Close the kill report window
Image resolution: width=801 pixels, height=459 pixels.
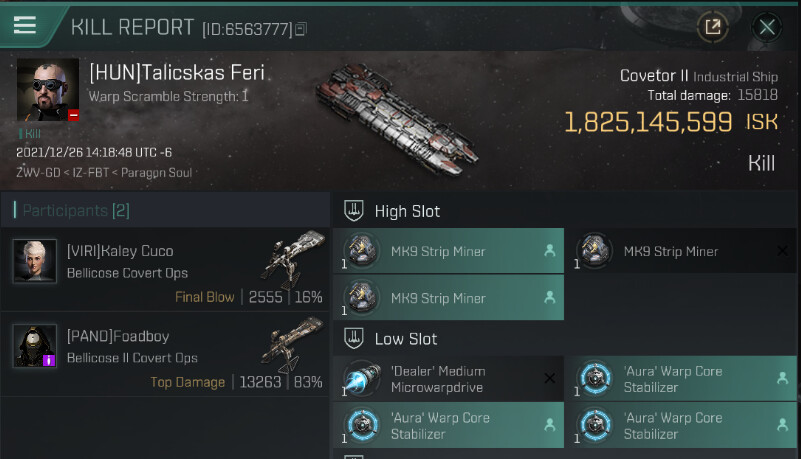(x=767, y=27)
